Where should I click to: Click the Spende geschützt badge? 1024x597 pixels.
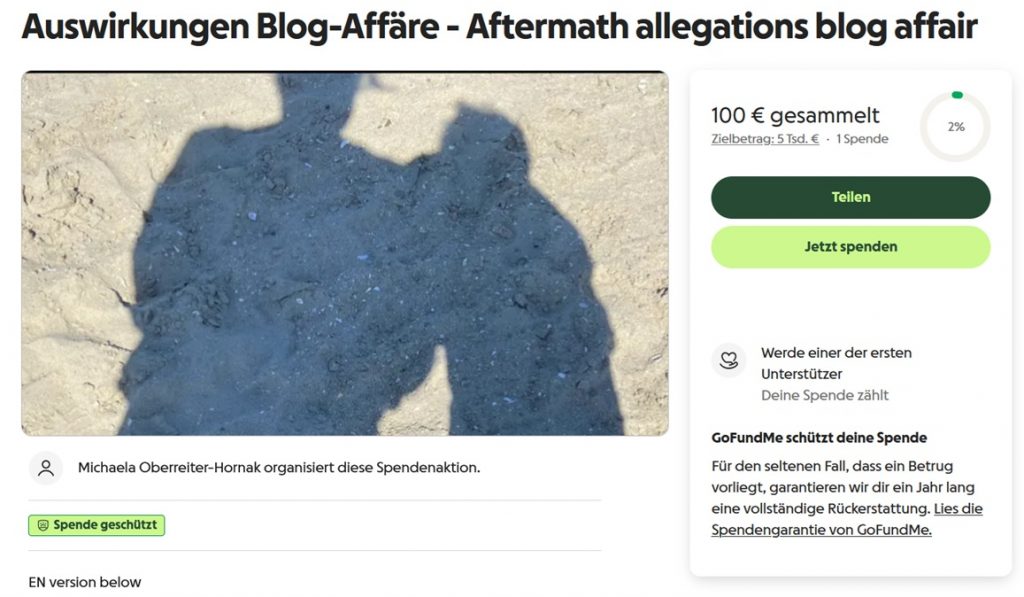[x=97, y=525]
